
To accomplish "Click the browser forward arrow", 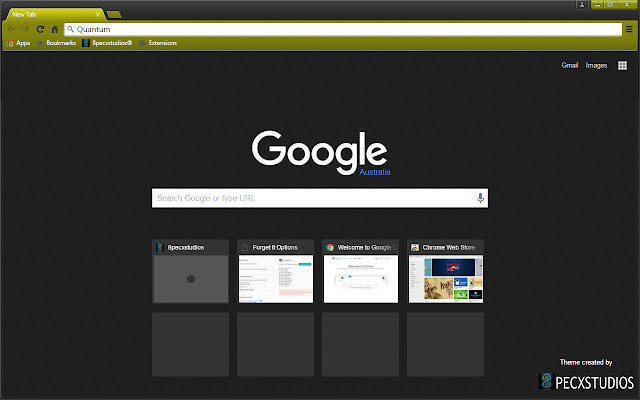I will [x=26, y=29].
